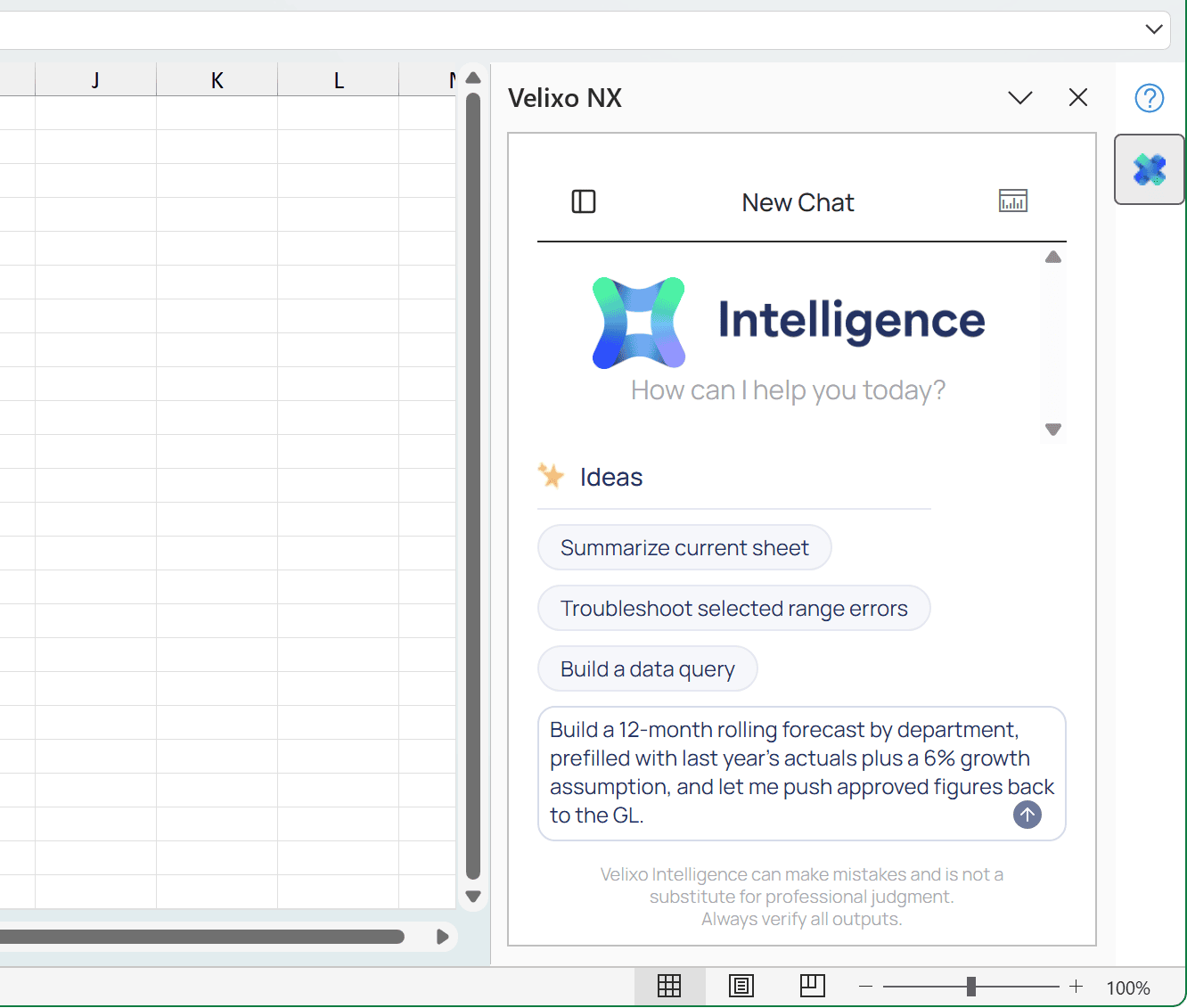Zoom in with the plus button
1187x1008 pixels.
(x=1076, y=987)
